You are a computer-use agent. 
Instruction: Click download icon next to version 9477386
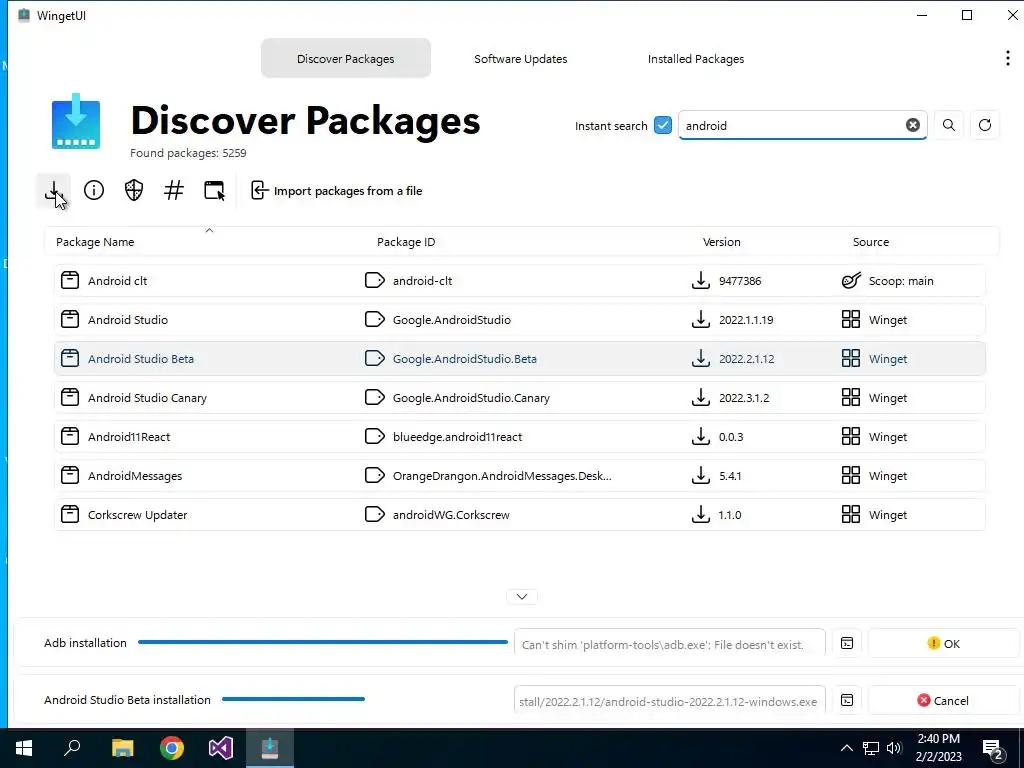click(x=701, y=280)
